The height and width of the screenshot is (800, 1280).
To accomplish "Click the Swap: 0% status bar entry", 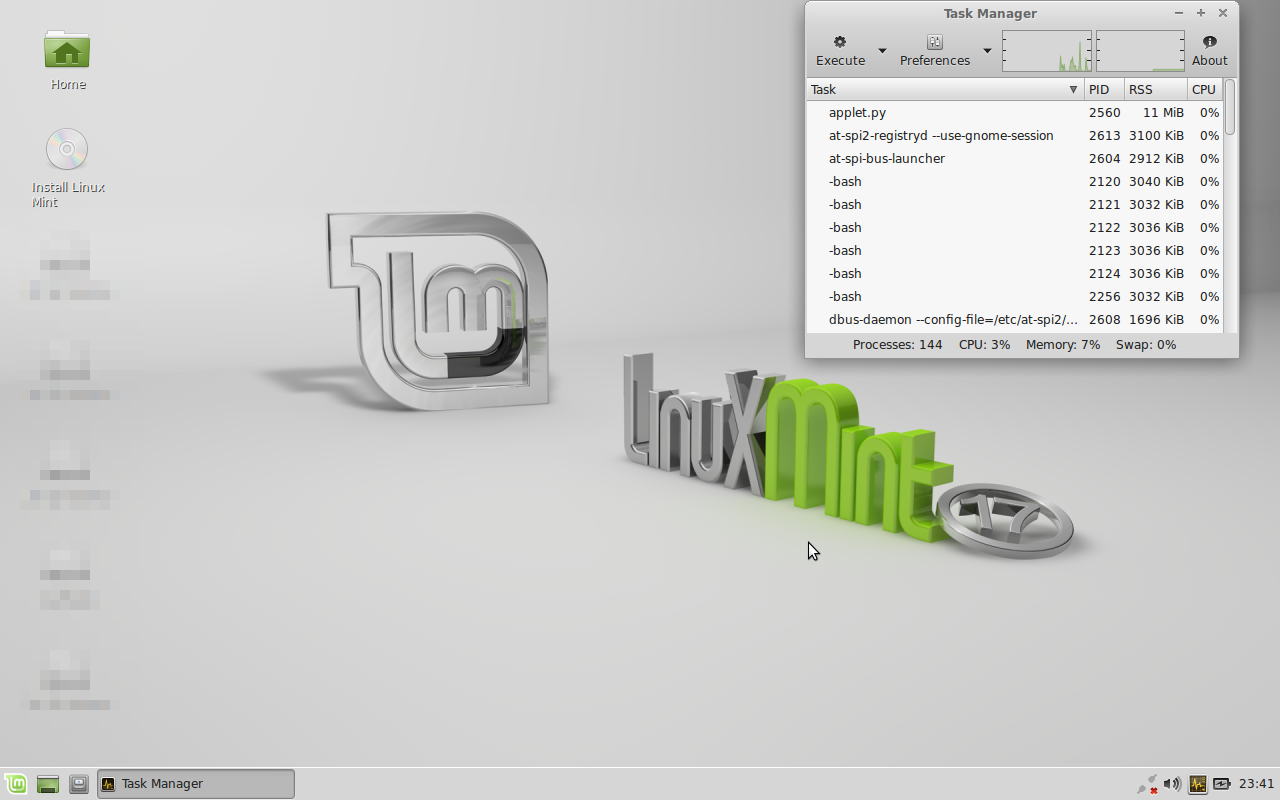I will point(1146,345).
